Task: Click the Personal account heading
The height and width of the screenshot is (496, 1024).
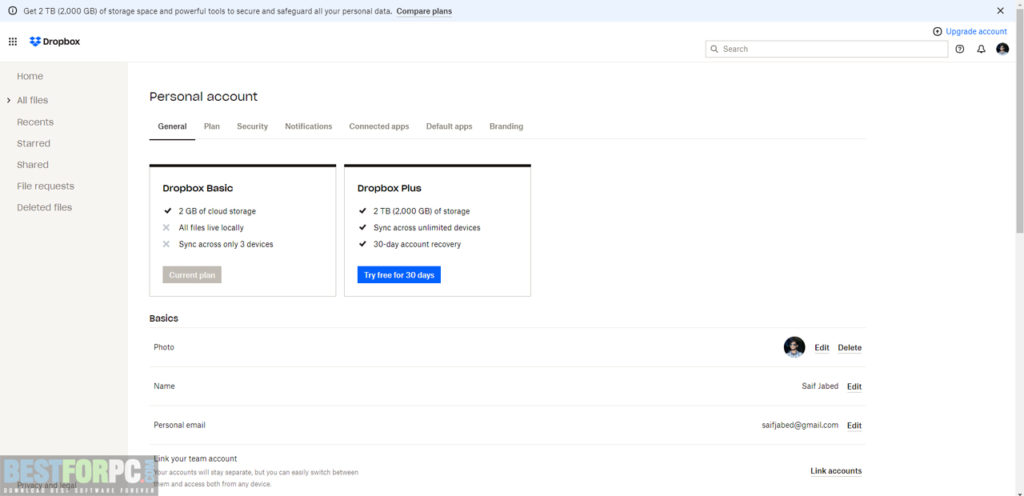Action: pyautogui.click(x=204, y=97)
